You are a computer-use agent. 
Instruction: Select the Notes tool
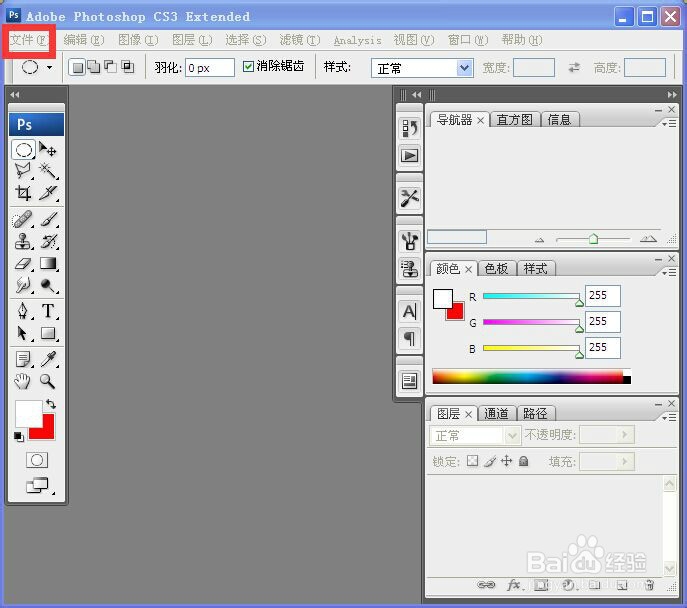click(24, 359)
